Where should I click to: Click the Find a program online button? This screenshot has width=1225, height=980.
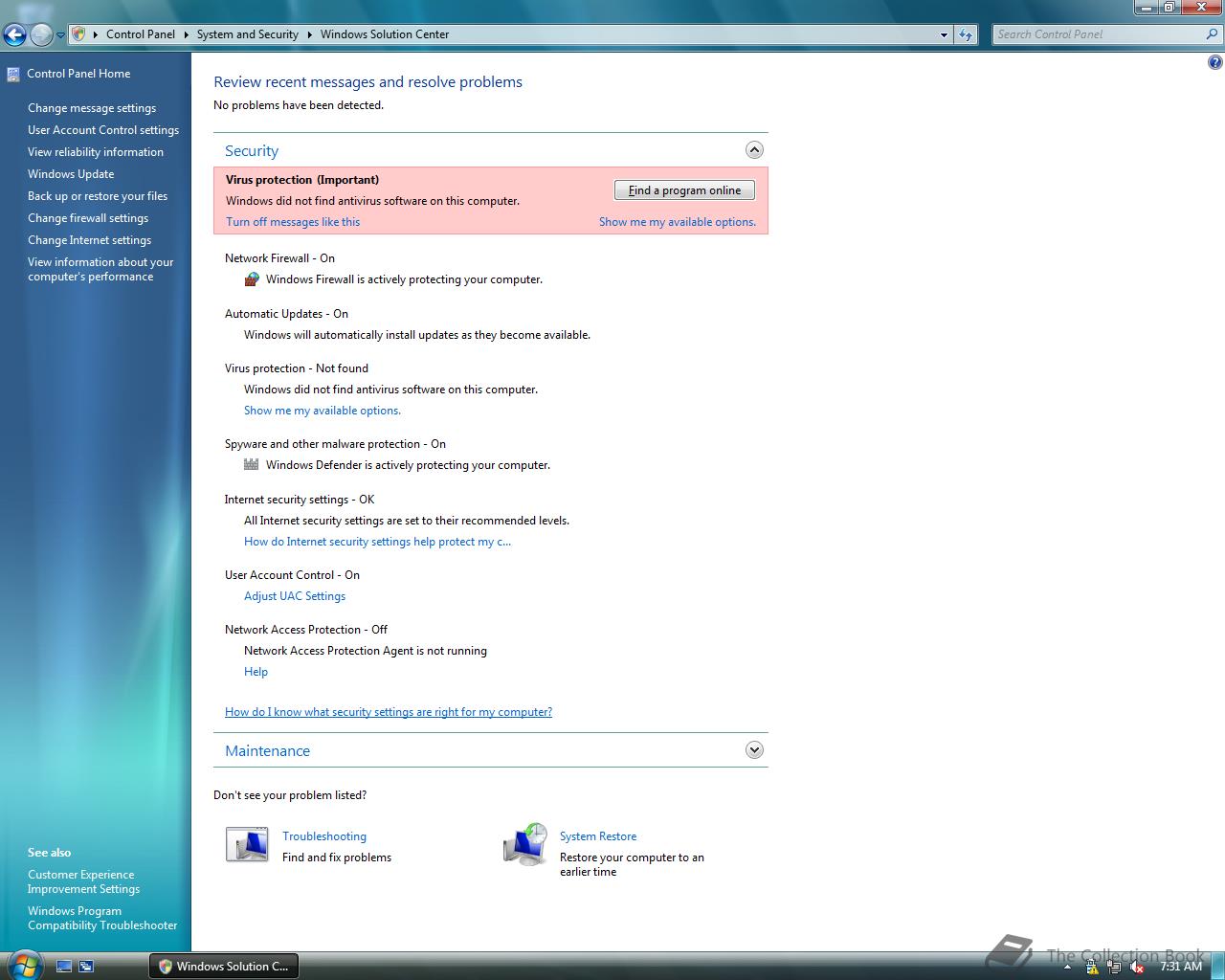pos(684,190)
